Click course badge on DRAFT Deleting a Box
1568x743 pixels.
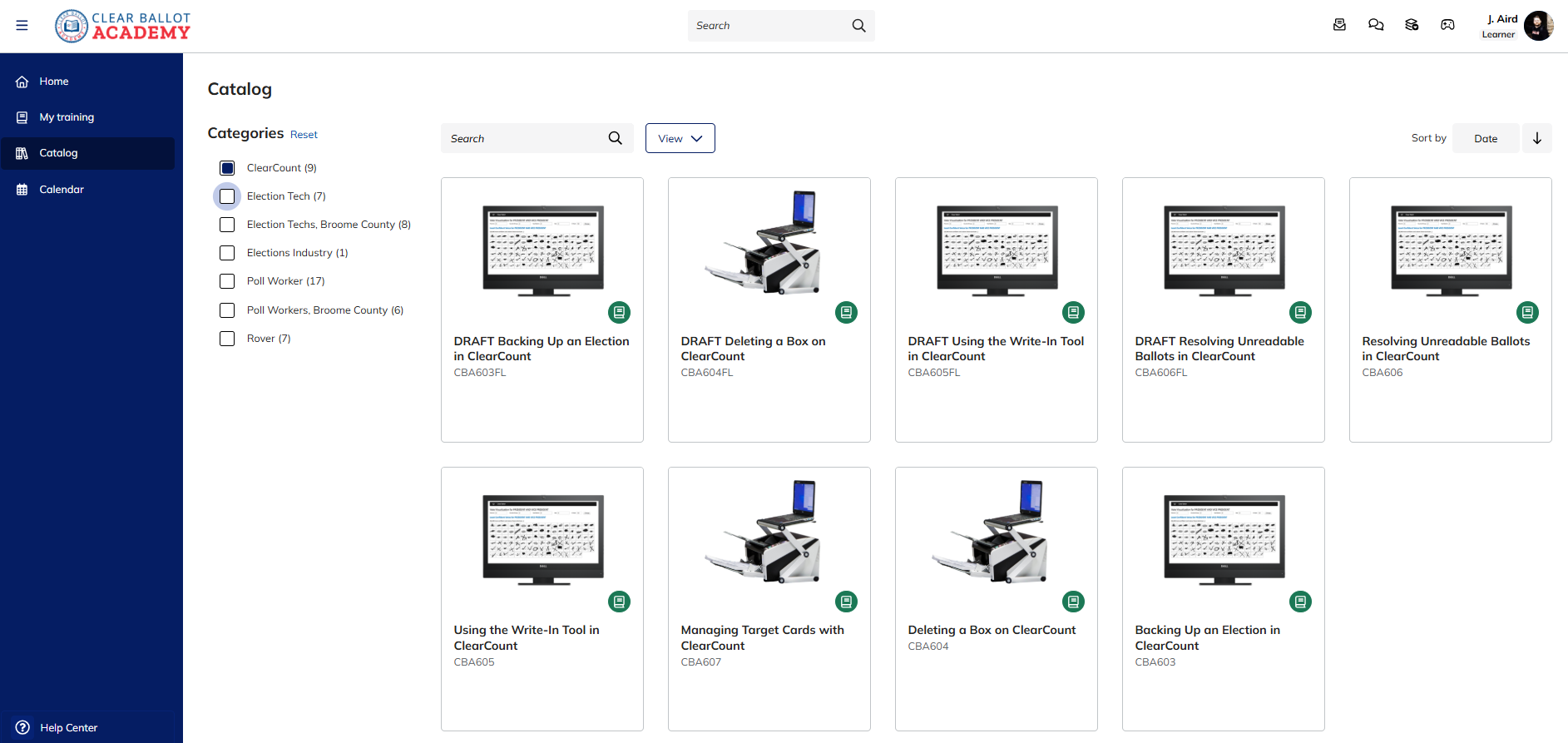(846, 312)
